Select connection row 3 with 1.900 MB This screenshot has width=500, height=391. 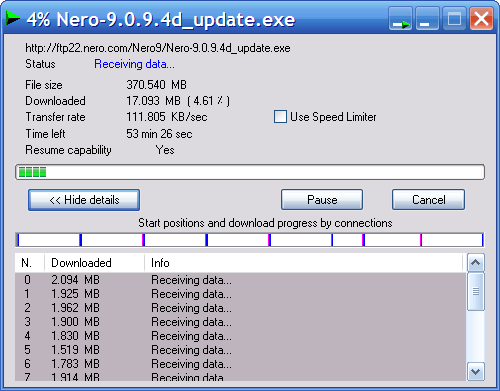[240, 322]
